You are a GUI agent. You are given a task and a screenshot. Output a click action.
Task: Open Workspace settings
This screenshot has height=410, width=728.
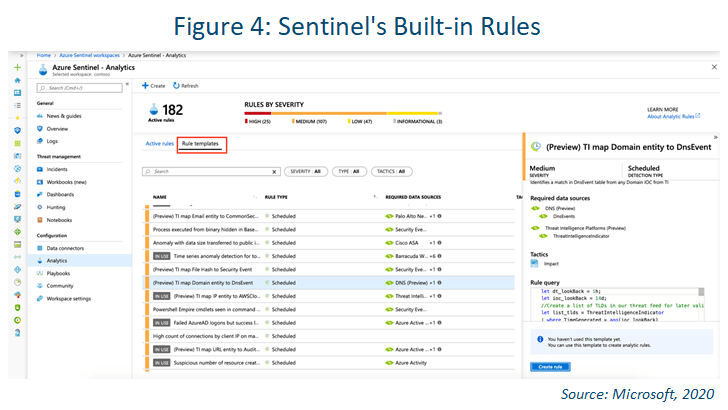click(69, 299)
